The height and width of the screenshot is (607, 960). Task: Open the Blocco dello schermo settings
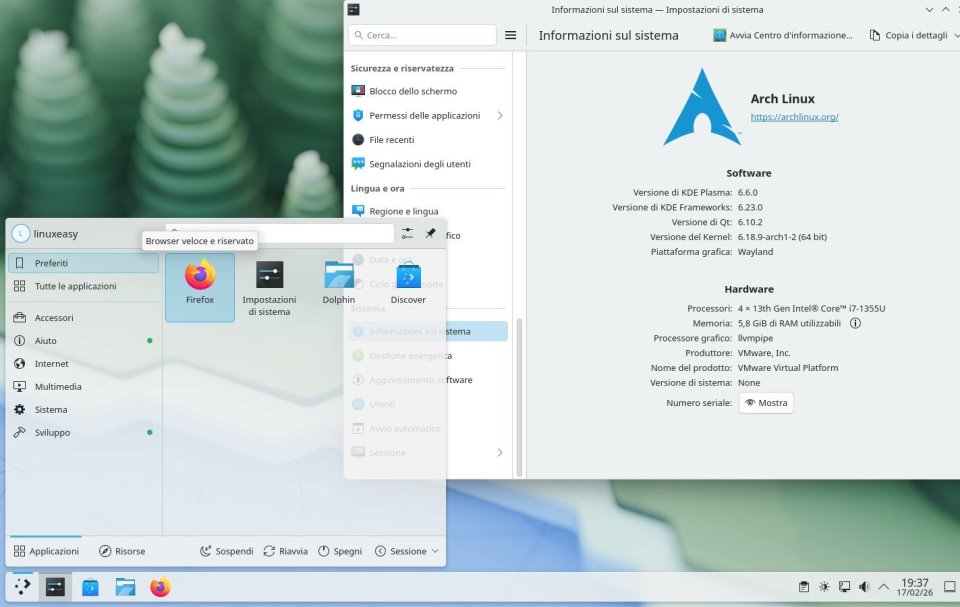click(x=412, y=91)
